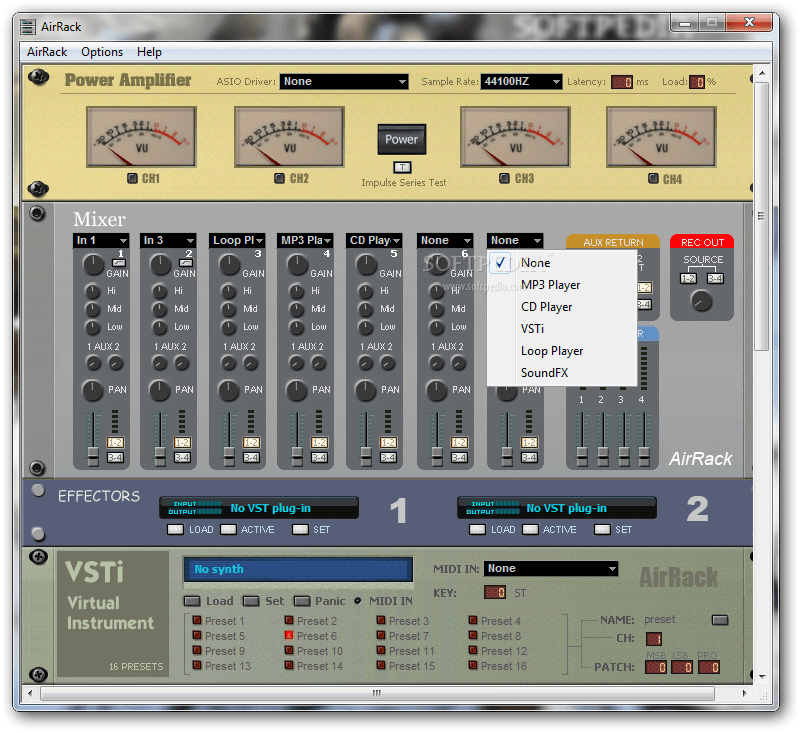800x732 pixels.
Task: Select Preset 1 in VSTi presets
Action: pos(197,620)
